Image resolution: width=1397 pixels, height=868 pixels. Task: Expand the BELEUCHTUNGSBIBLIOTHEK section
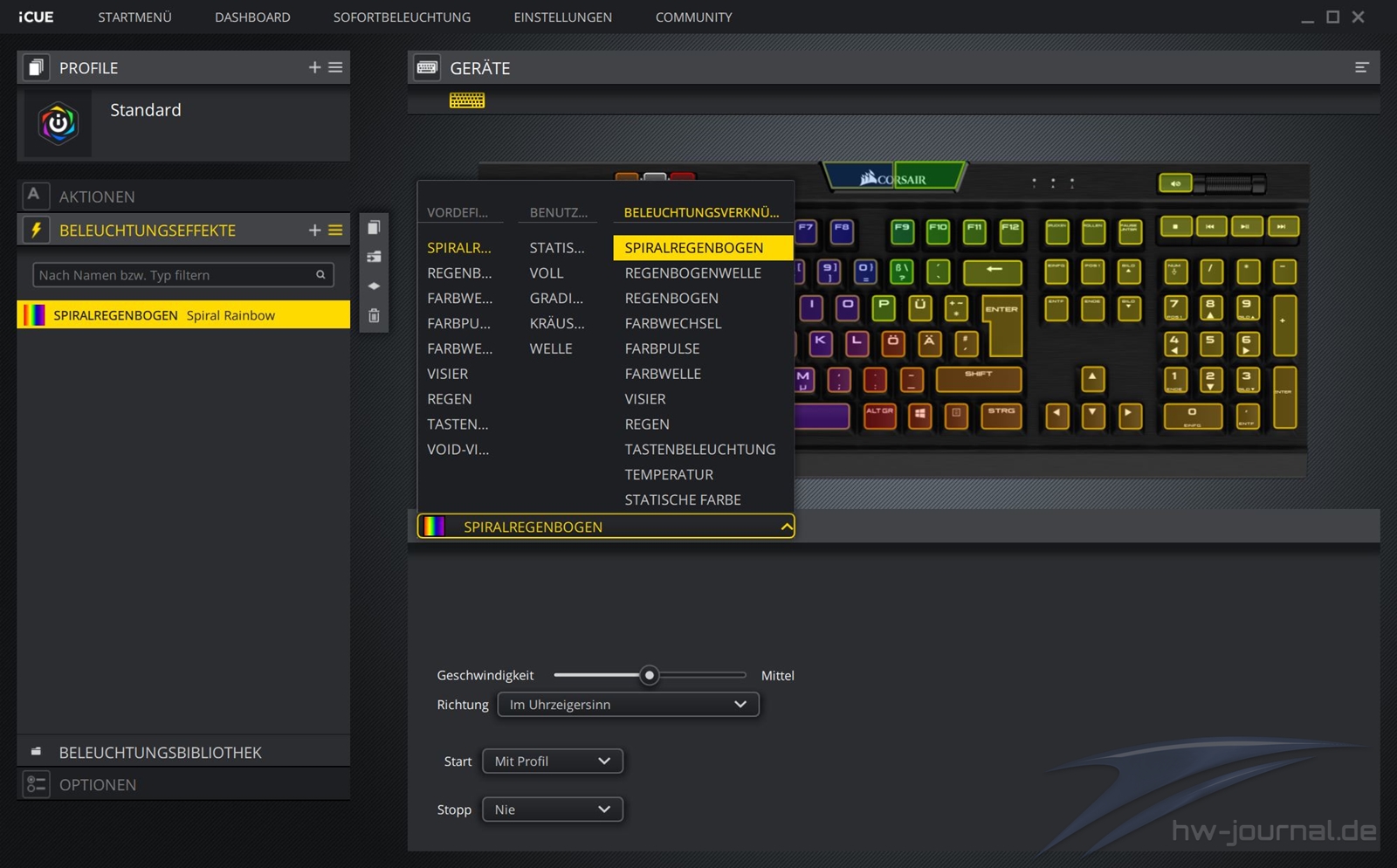tap(183, 752)
